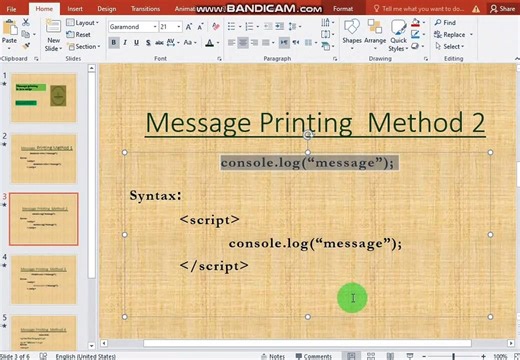Image resolution: width=520 pixels, height=360 pixels.
Task: Click the Copy icon
Action: [x=25, y=34]
